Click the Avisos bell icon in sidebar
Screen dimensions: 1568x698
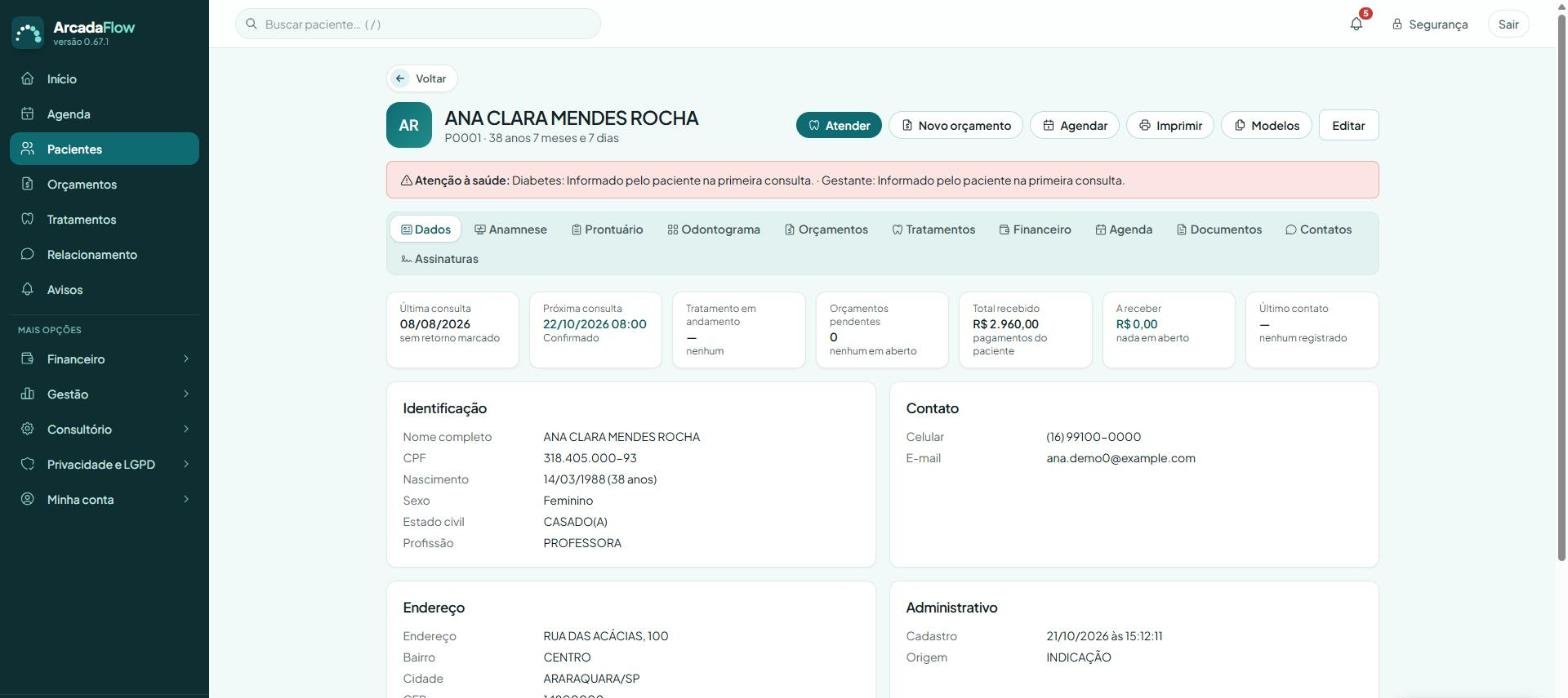click(28, 289)
